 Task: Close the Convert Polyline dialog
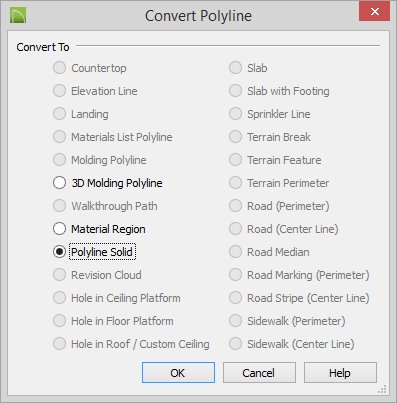pyautogui.click(x=374, y=12)
